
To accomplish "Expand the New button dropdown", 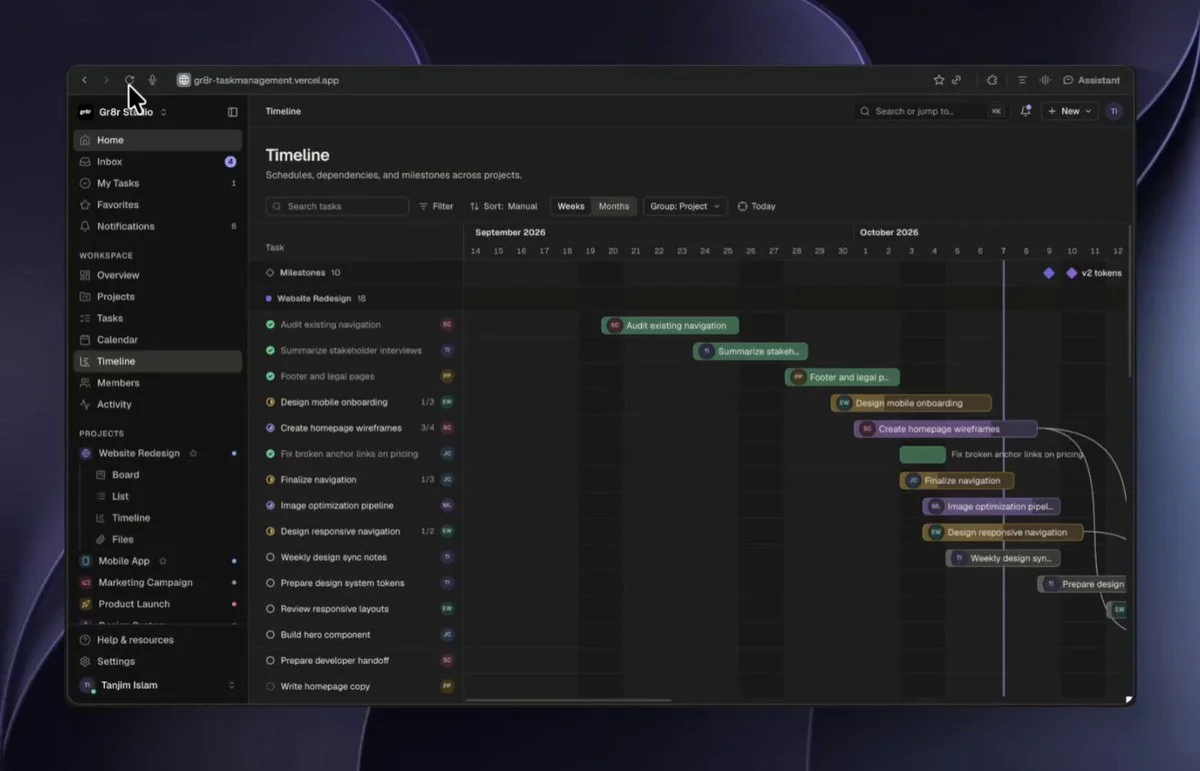I will (1070, 111).
